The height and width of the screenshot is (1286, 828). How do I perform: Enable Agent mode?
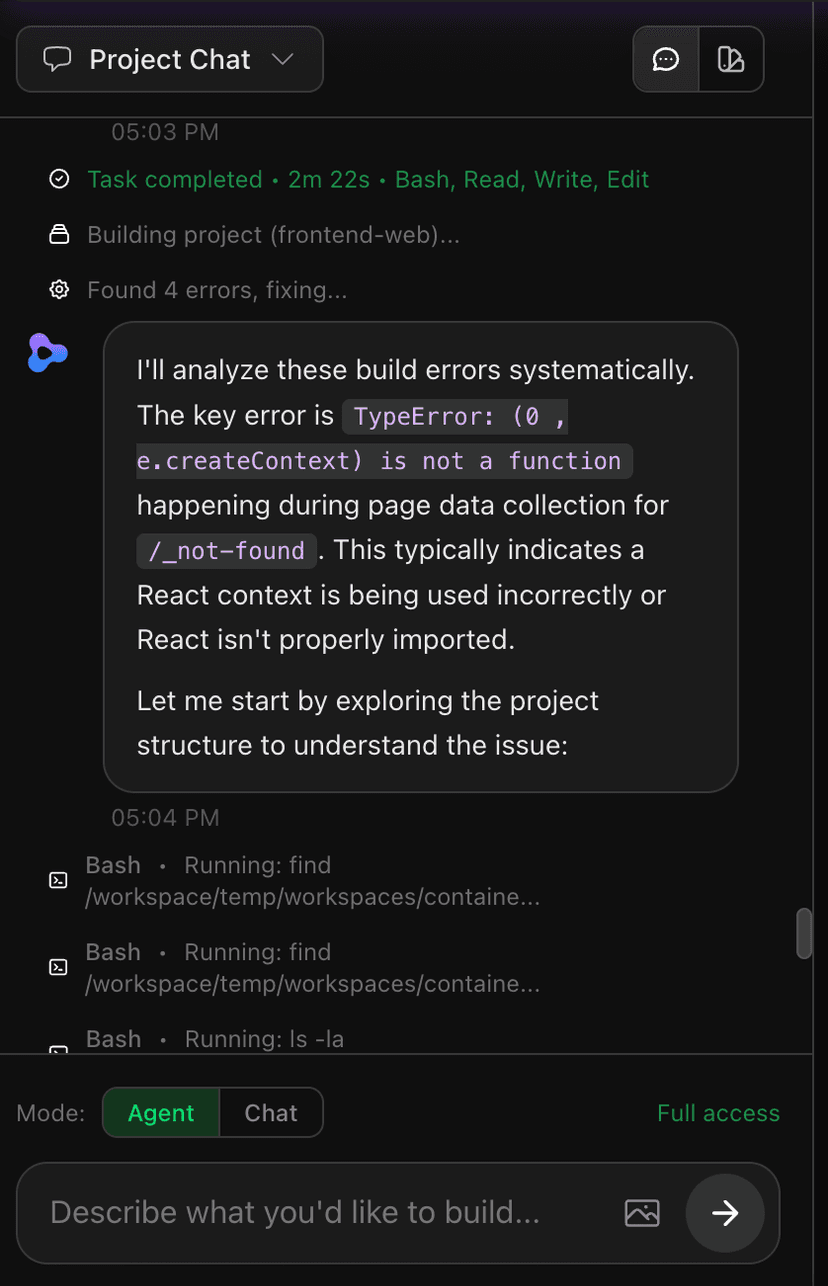click(x=161, y=1113)
